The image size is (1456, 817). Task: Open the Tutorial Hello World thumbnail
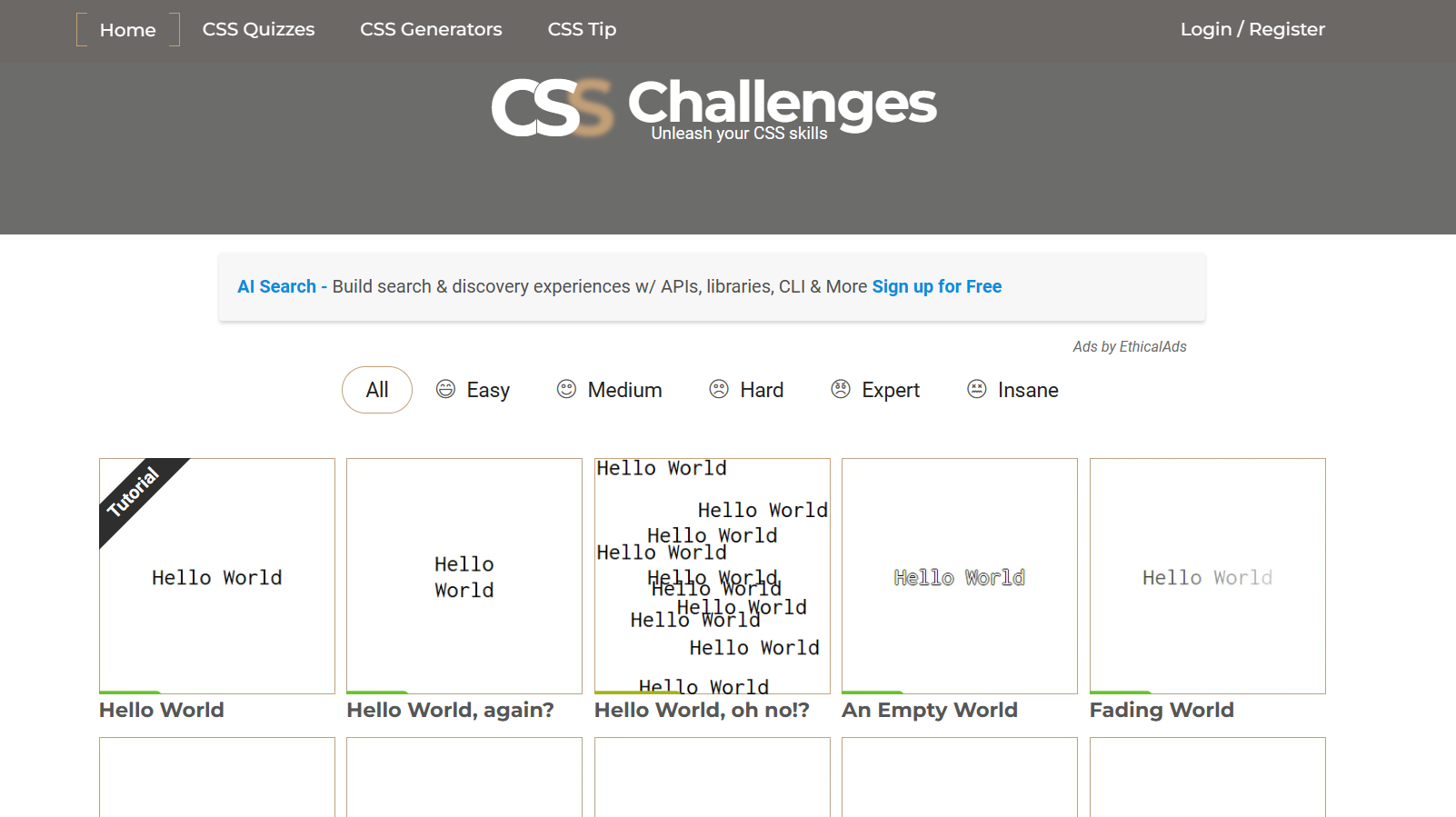coord(217,576)
